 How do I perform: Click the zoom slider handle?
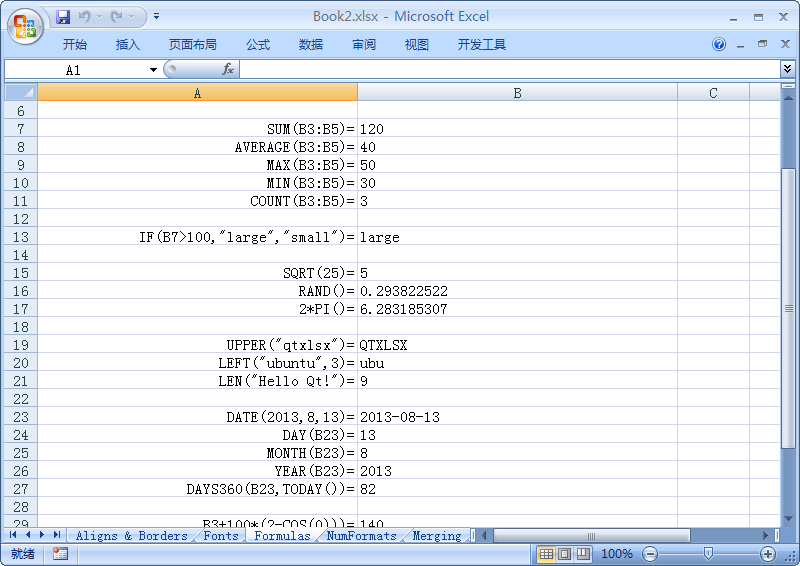pos(708,554)
